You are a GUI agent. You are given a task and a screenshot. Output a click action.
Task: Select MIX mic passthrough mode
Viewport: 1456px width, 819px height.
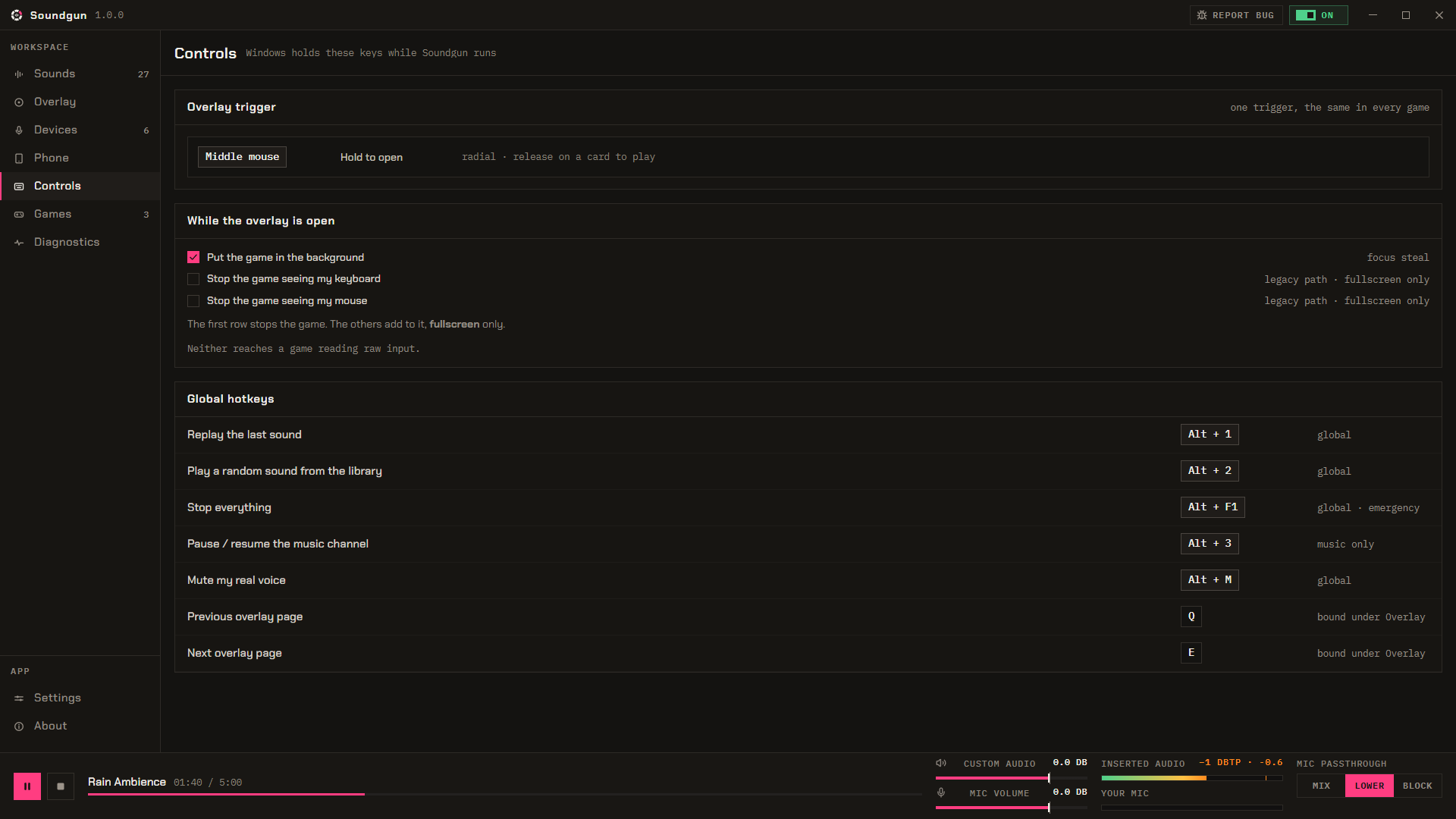[1321, 786]
